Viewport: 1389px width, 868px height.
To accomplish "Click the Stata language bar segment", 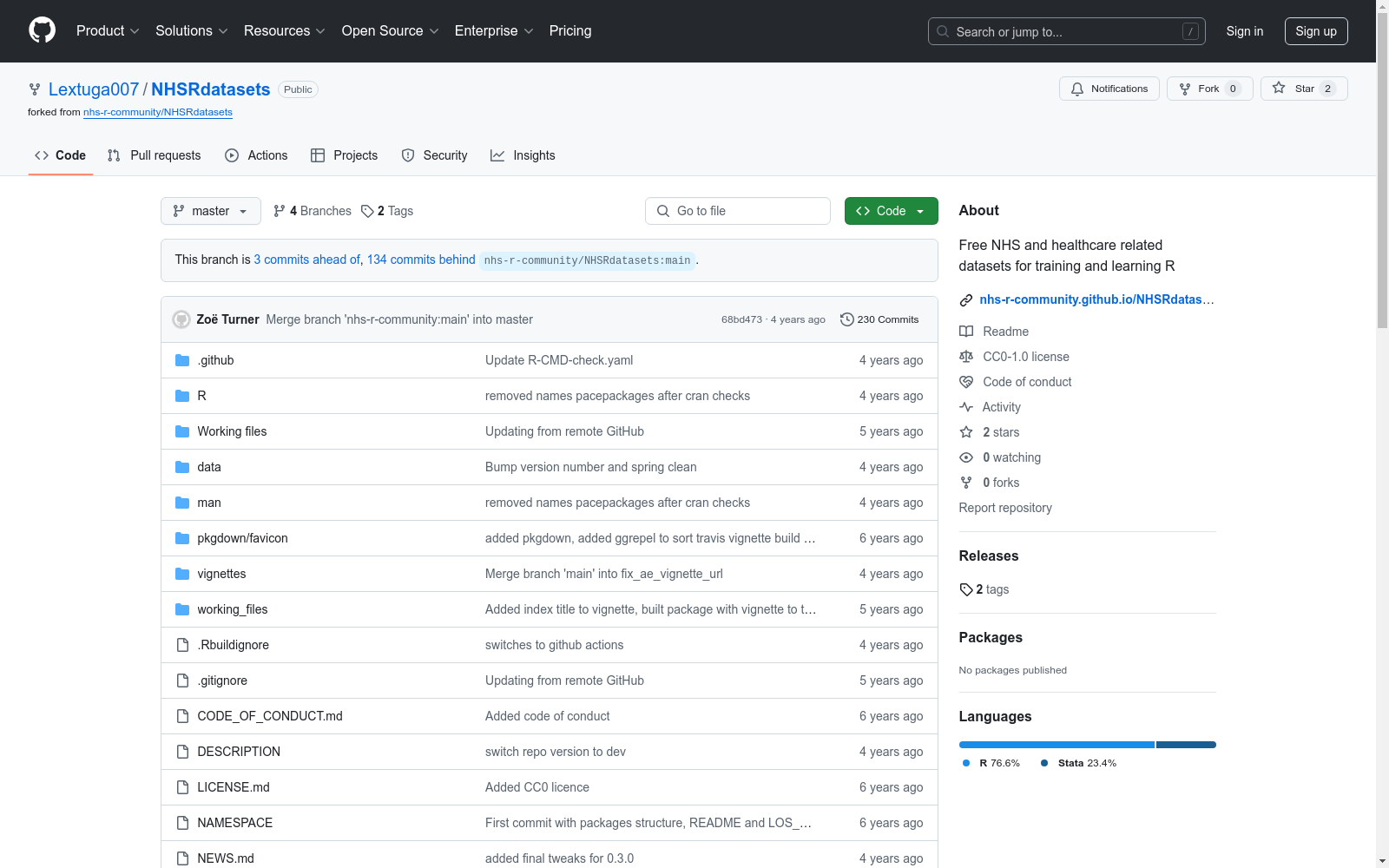I will click(1186, 745).
